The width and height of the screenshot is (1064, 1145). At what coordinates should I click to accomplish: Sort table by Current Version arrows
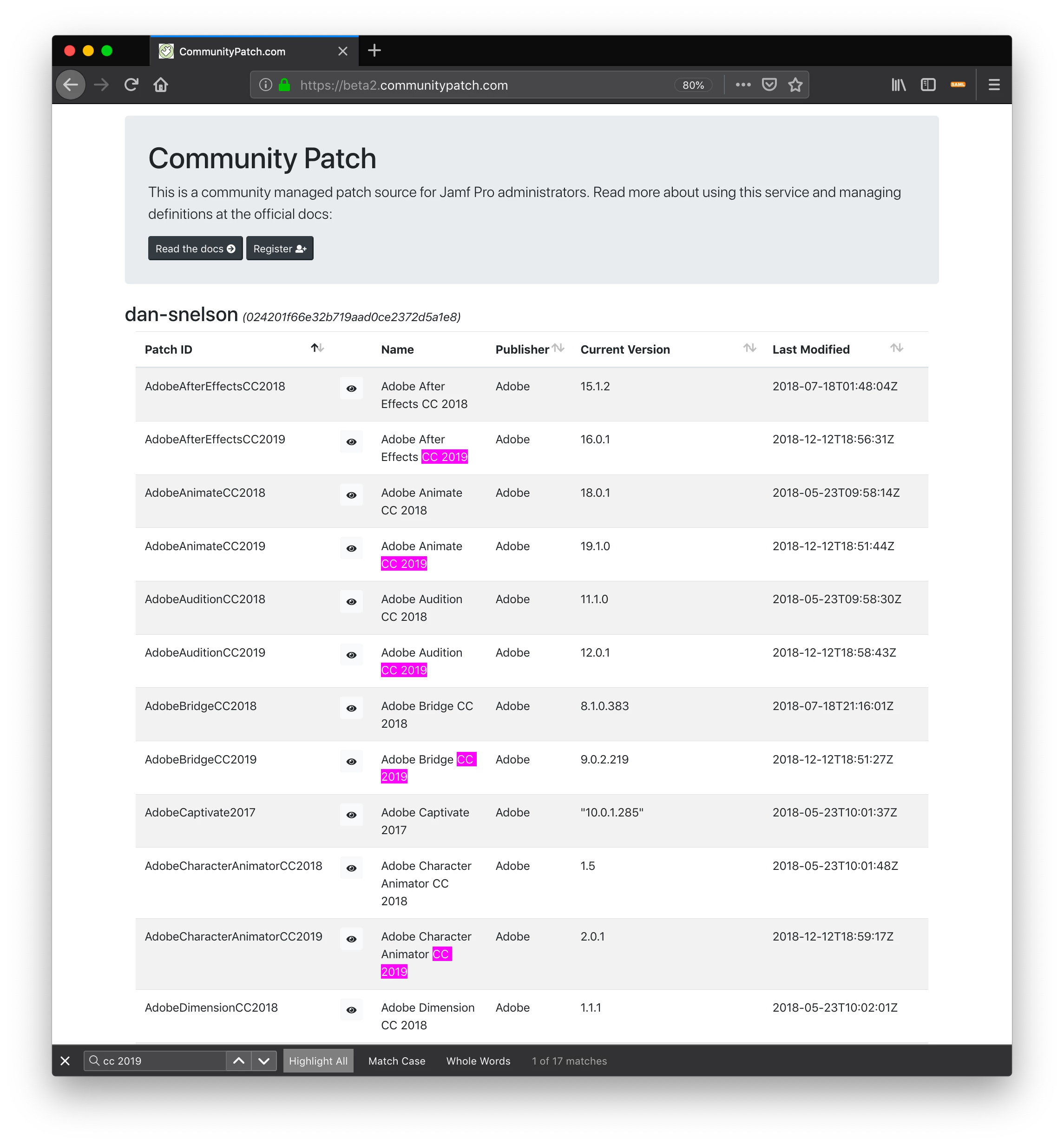[x=749, y=348]
